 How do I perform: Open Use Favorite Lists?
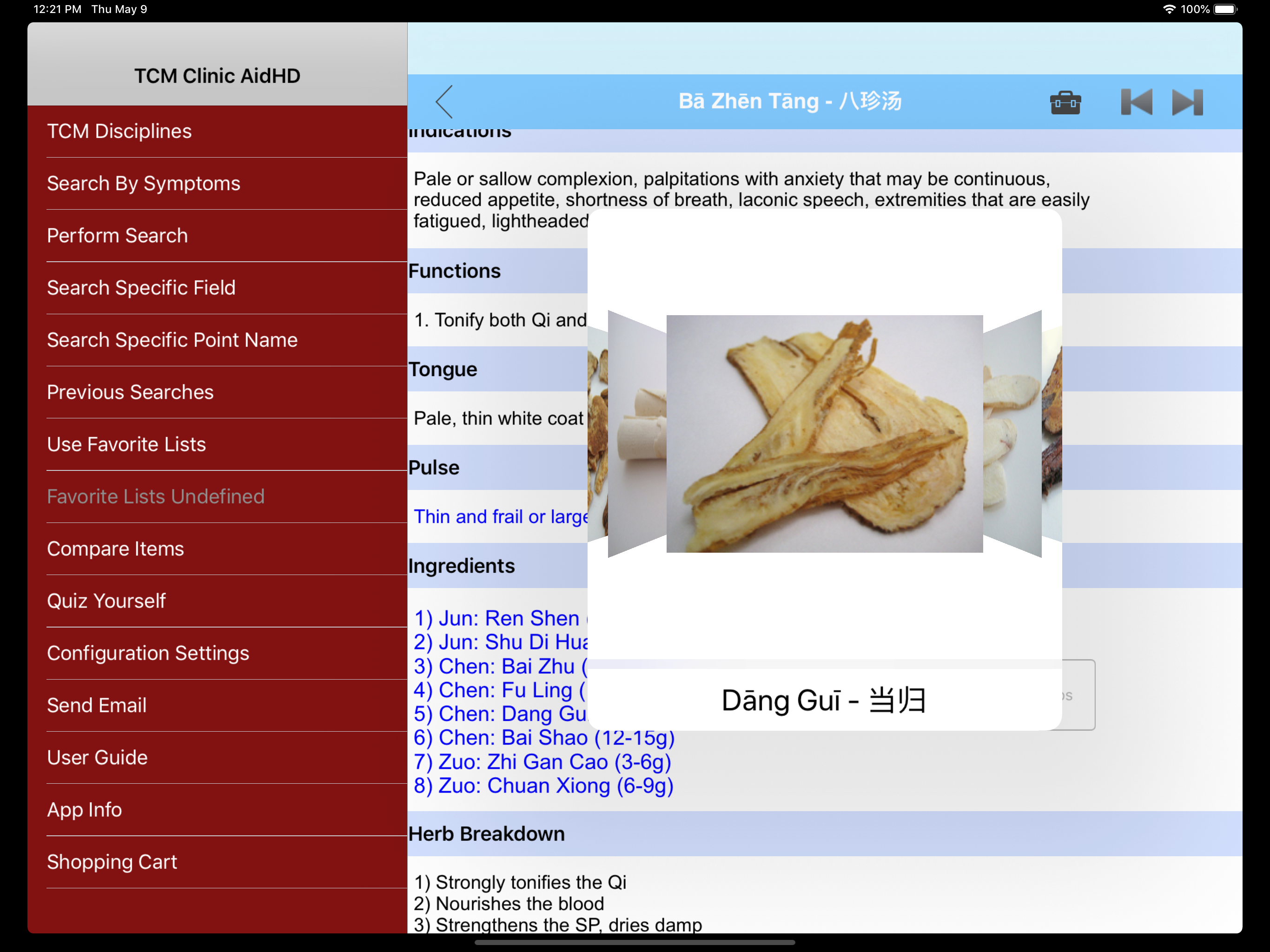point(217,445)
